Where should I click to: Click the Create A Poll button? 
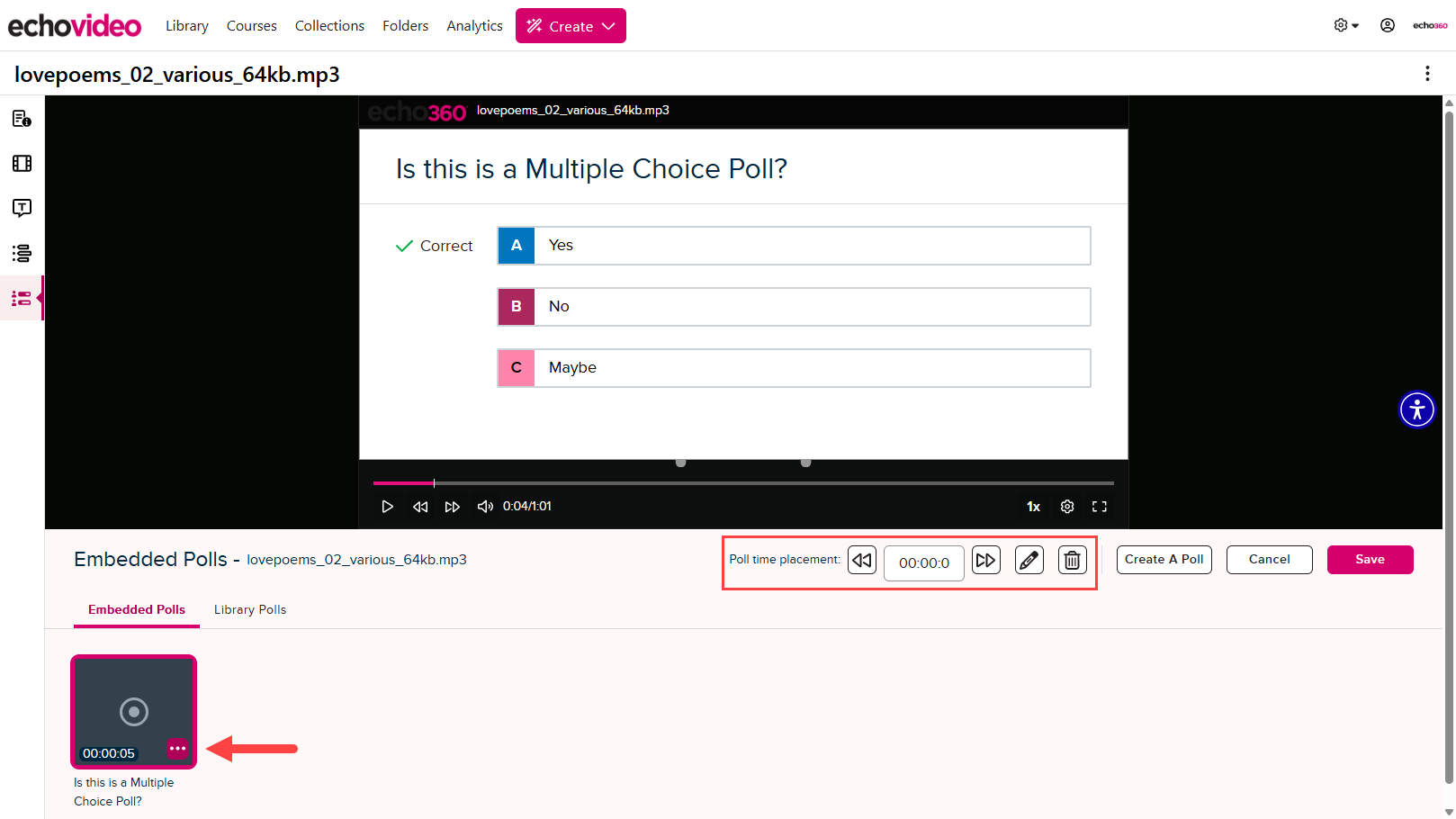(x=1164, y=559)
